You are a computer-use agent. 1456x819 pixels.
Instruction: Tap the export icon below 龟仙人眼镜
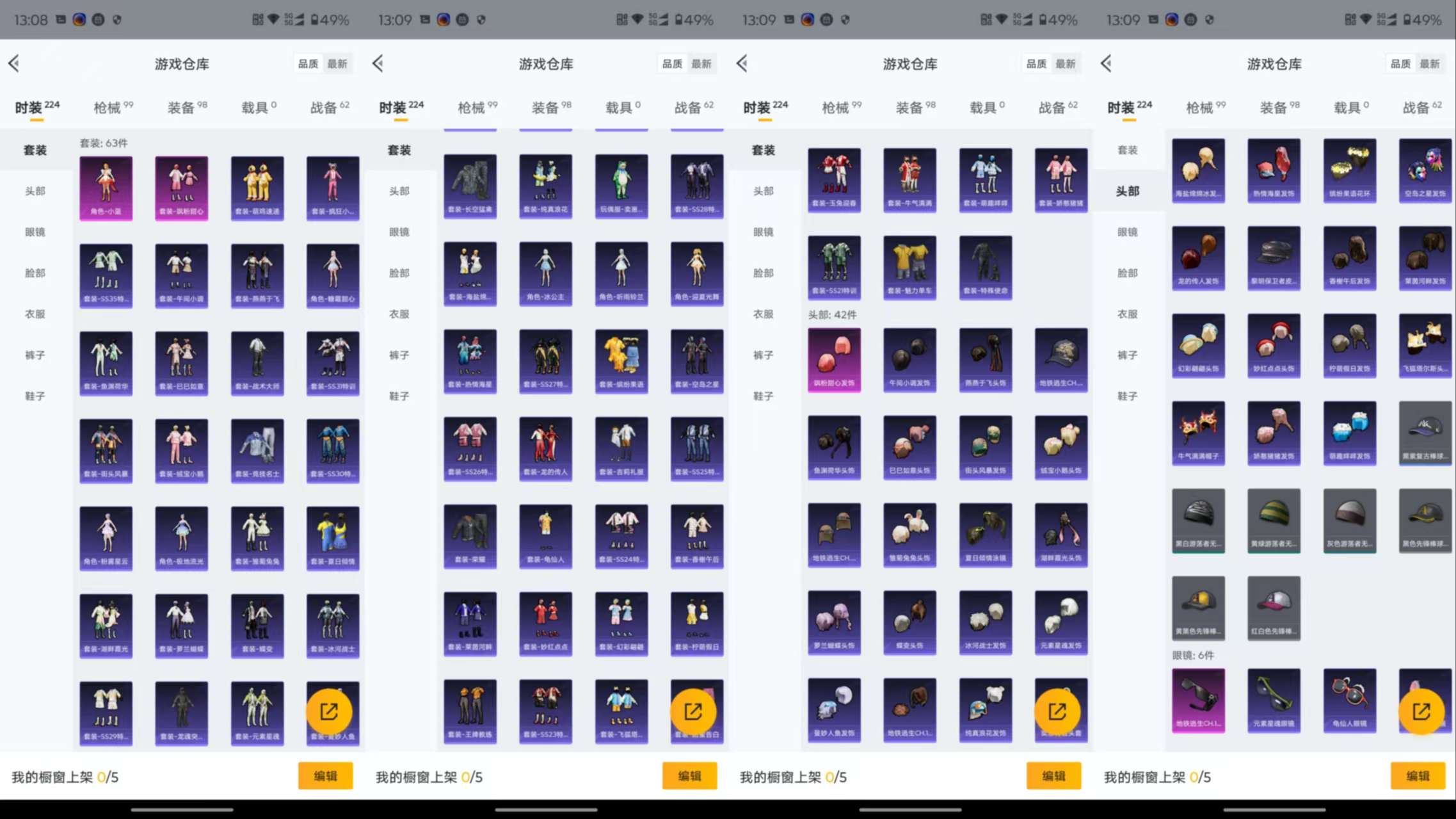[1421, 711]
